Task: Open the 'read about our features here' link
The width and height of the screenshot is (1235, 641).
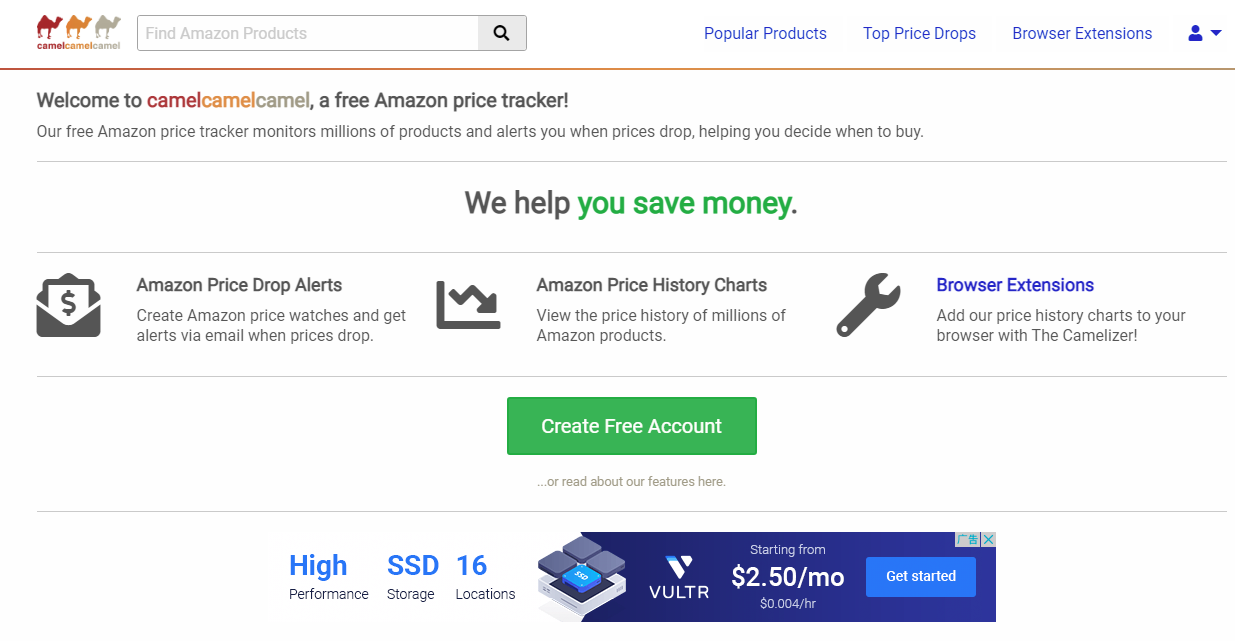Action: pos(631,481)
